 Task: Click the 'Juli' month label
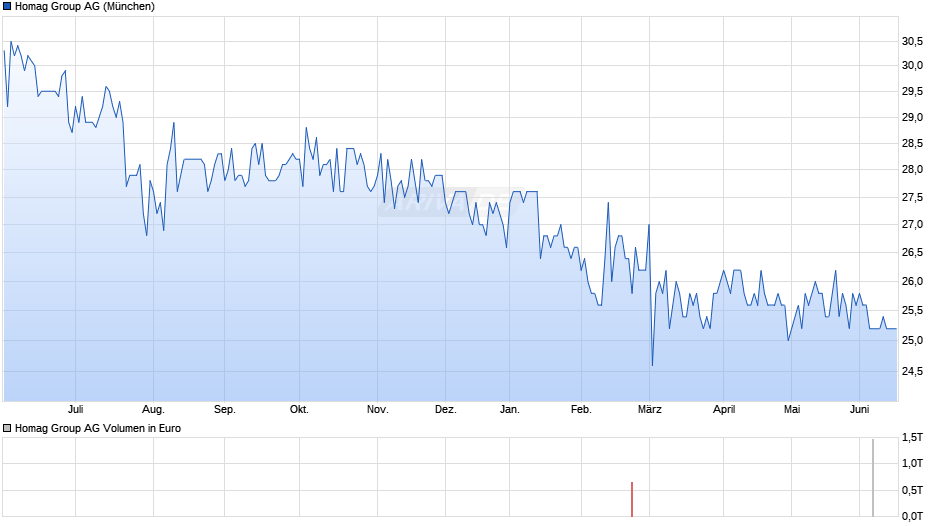tap(76, 409)
